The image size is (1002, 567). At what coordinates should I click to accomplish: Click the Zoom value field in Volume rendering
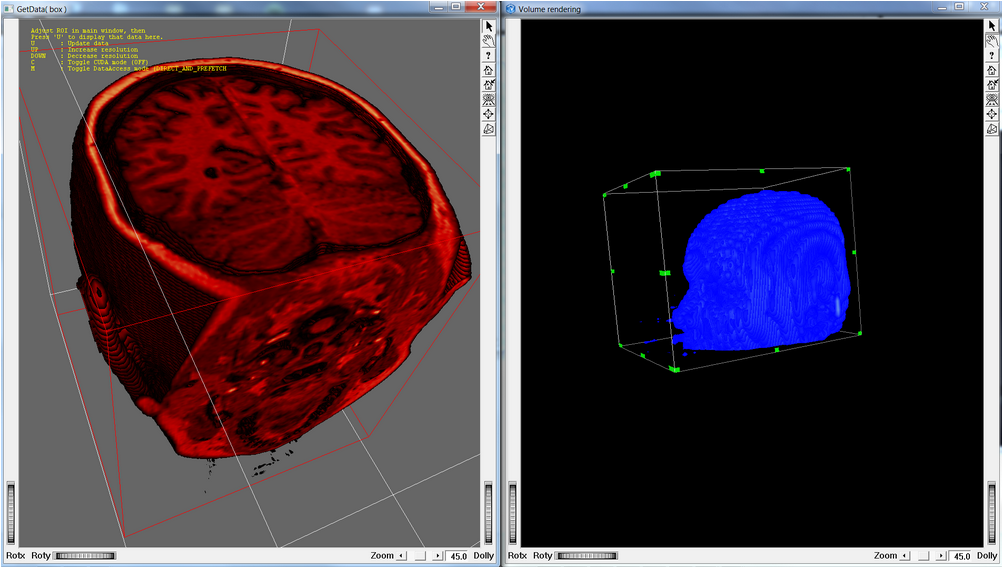[961, 556]
